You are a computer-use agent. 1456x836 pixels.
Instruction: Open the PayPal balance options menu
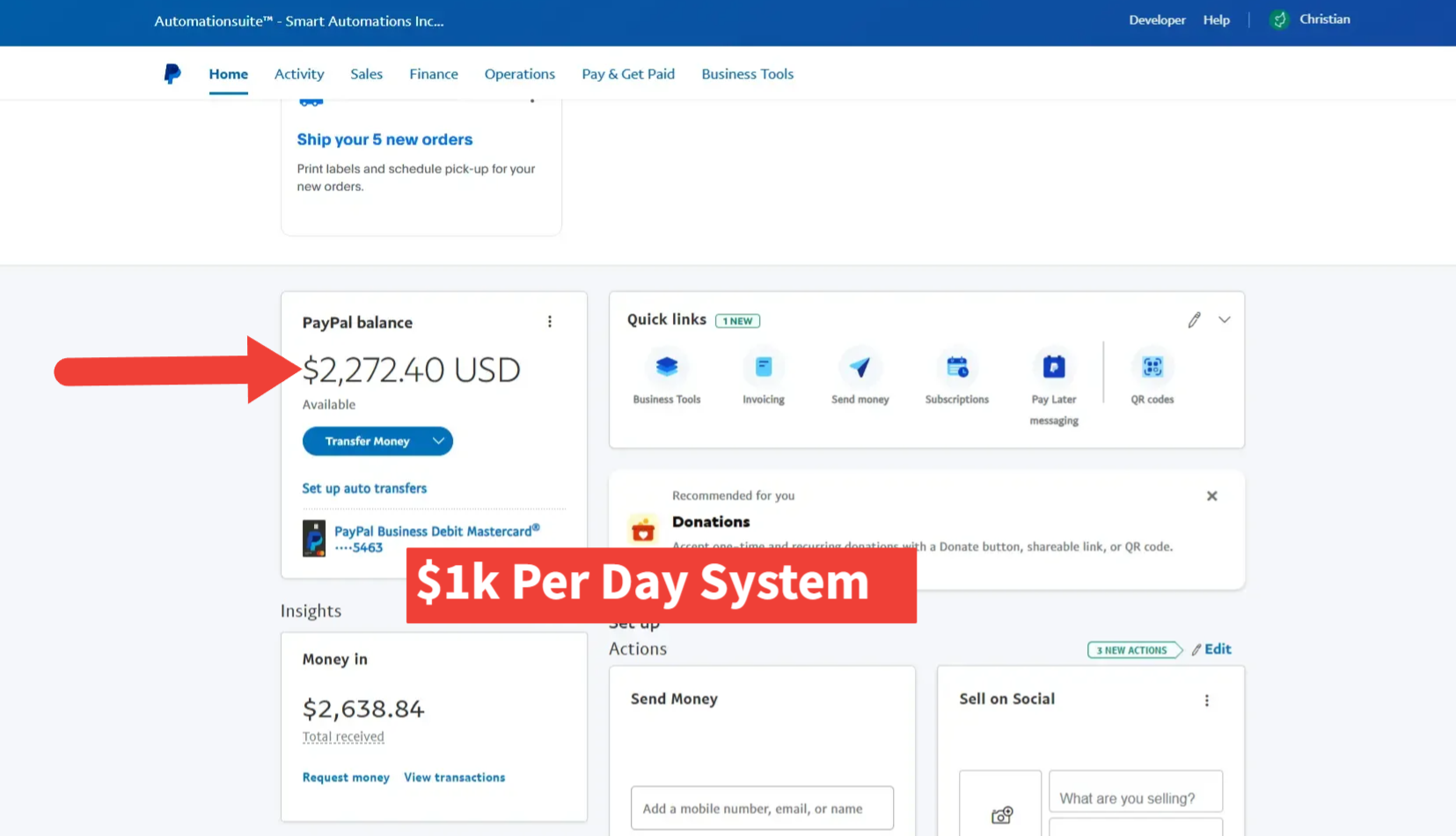pyautogui.click(x=550, y=322)
